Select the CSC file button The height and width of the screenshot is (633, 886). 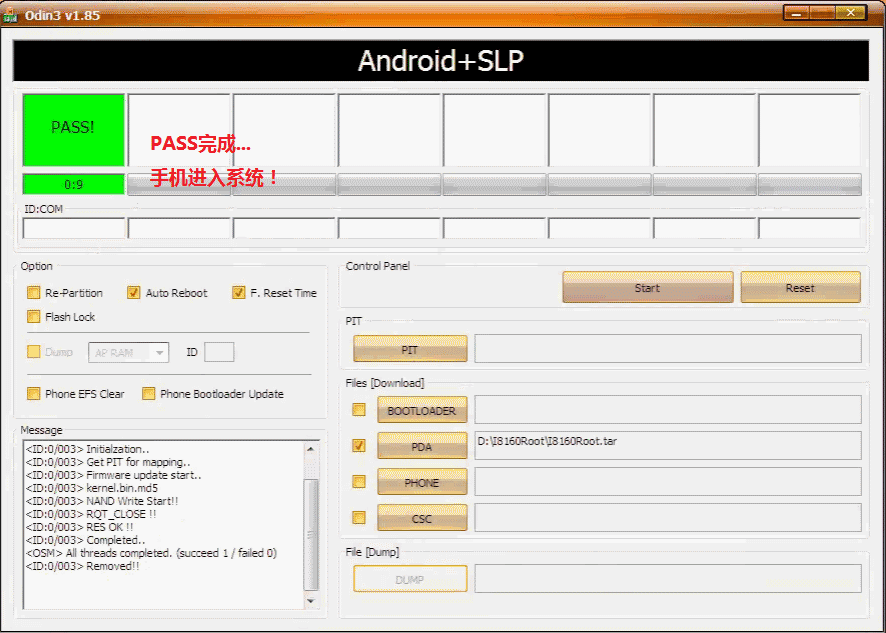tap(422, 518)
